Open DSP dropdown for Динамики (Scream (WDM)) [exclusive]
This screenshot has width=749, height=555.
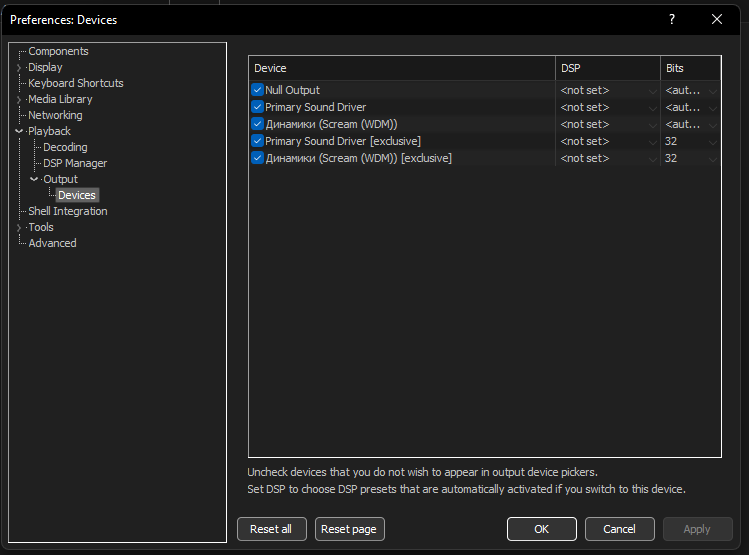[607, 158]
